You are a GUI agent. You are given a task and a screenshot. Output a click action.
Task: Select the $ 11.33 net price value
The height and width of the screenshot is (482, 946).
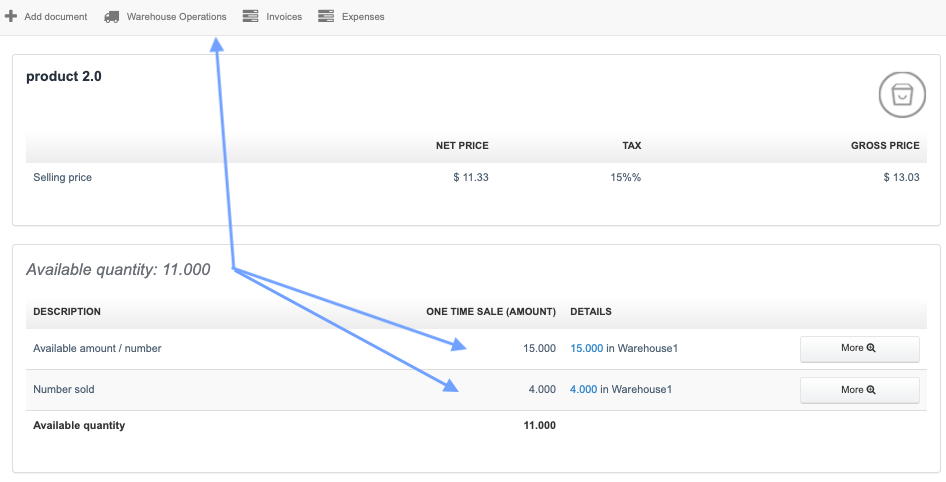(x=469, y=177)
